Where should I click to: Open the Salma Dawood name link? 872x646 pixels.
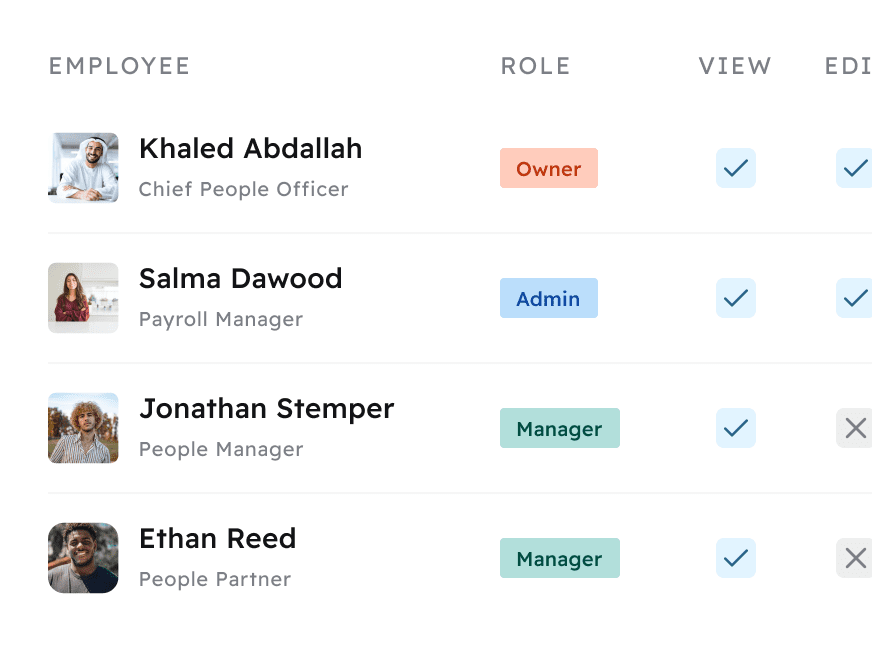point(240,278)
